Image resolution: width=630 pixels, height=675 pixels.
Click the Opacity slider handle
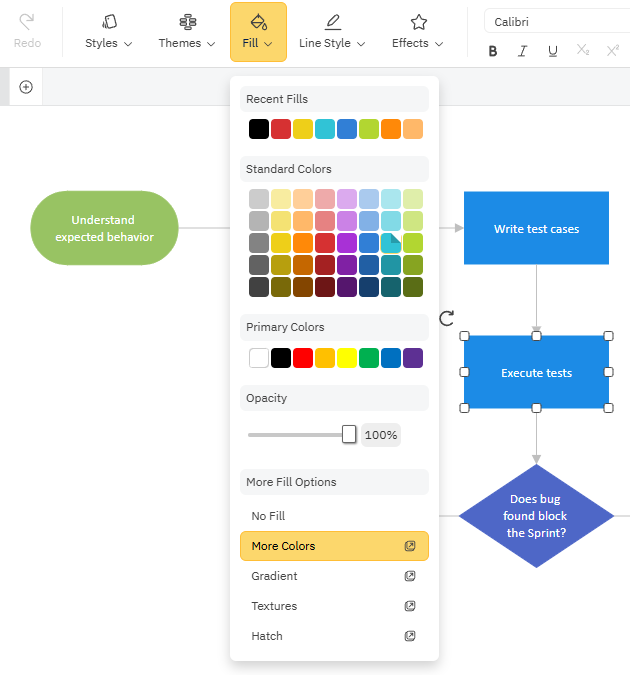point(349,434)
